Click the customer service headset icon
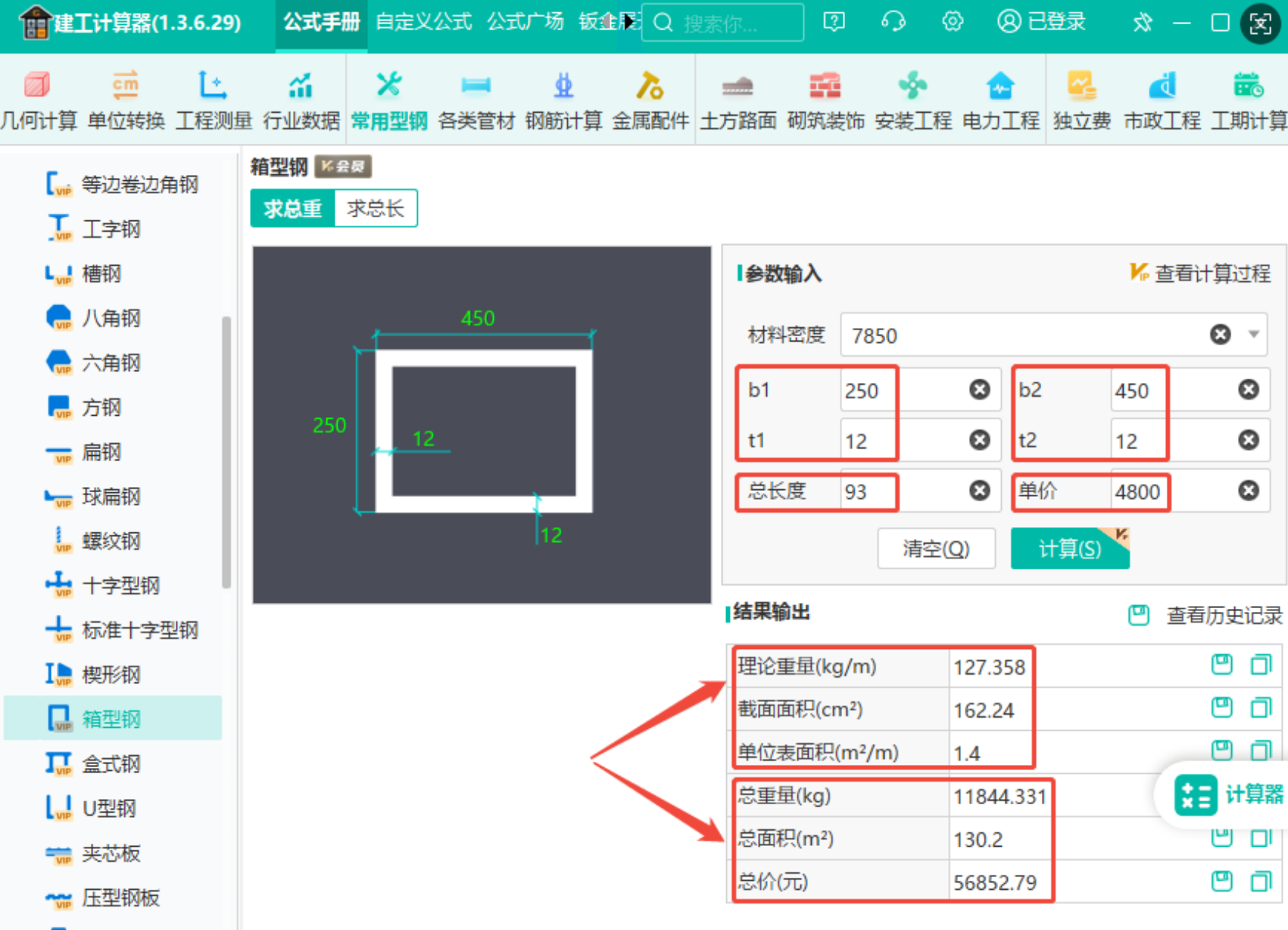Viewport: 1288px width, 930px height. tap(893, 22)
